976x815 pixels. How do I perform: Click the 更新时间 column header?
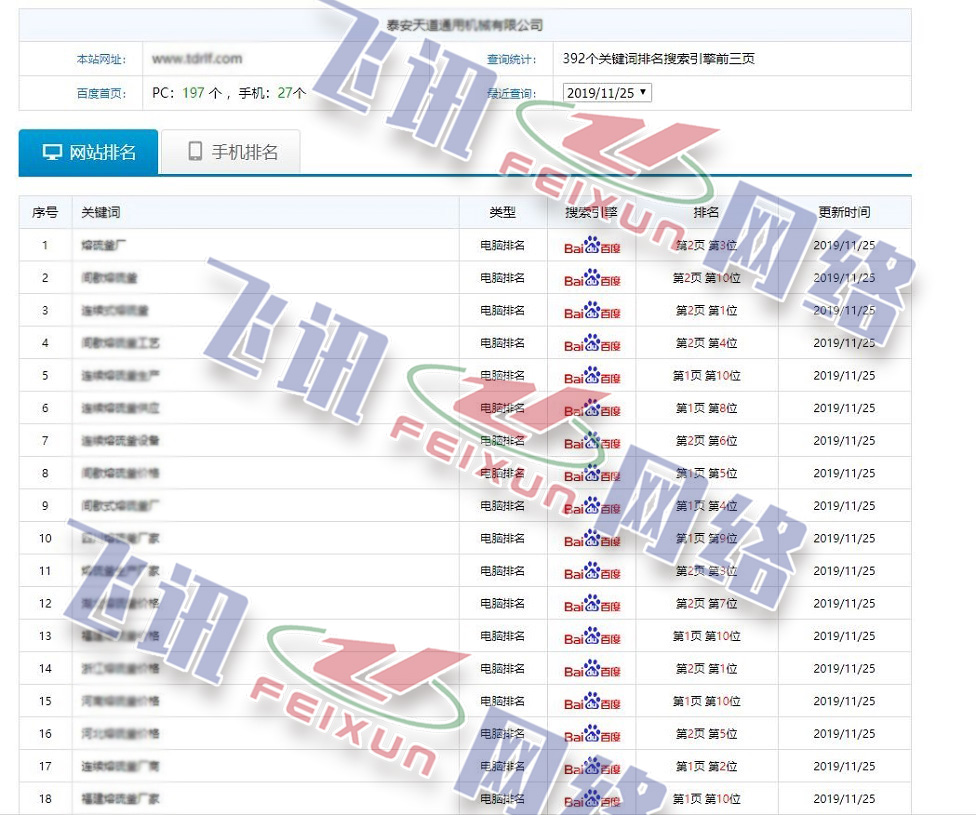pos(844,212)
